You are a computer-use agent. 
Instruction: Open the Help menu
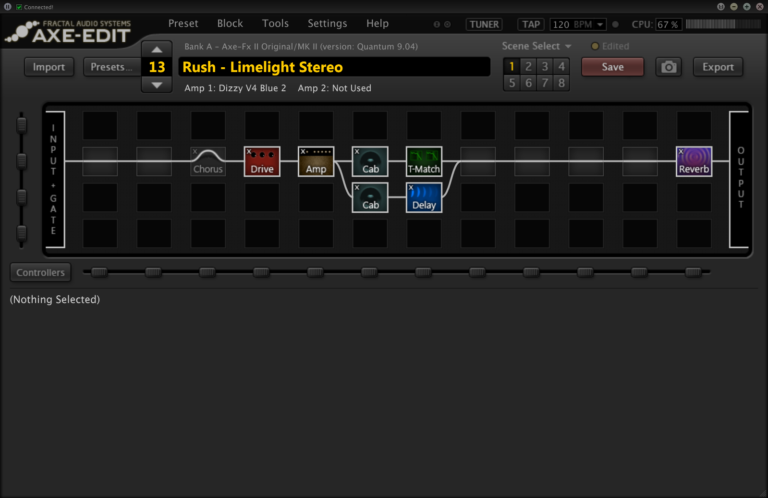[x=377, y=24]
